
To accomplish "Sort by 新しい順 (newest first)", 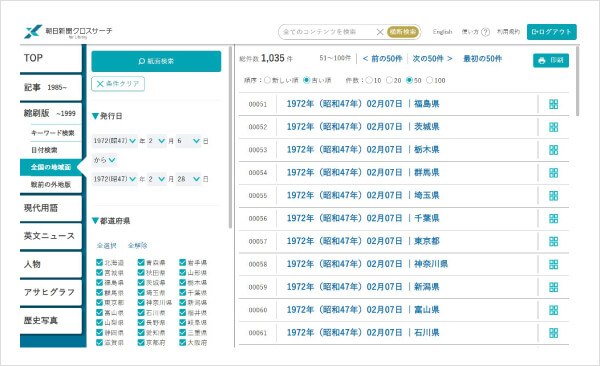I will pyautogui.click(x=267, y=80).
